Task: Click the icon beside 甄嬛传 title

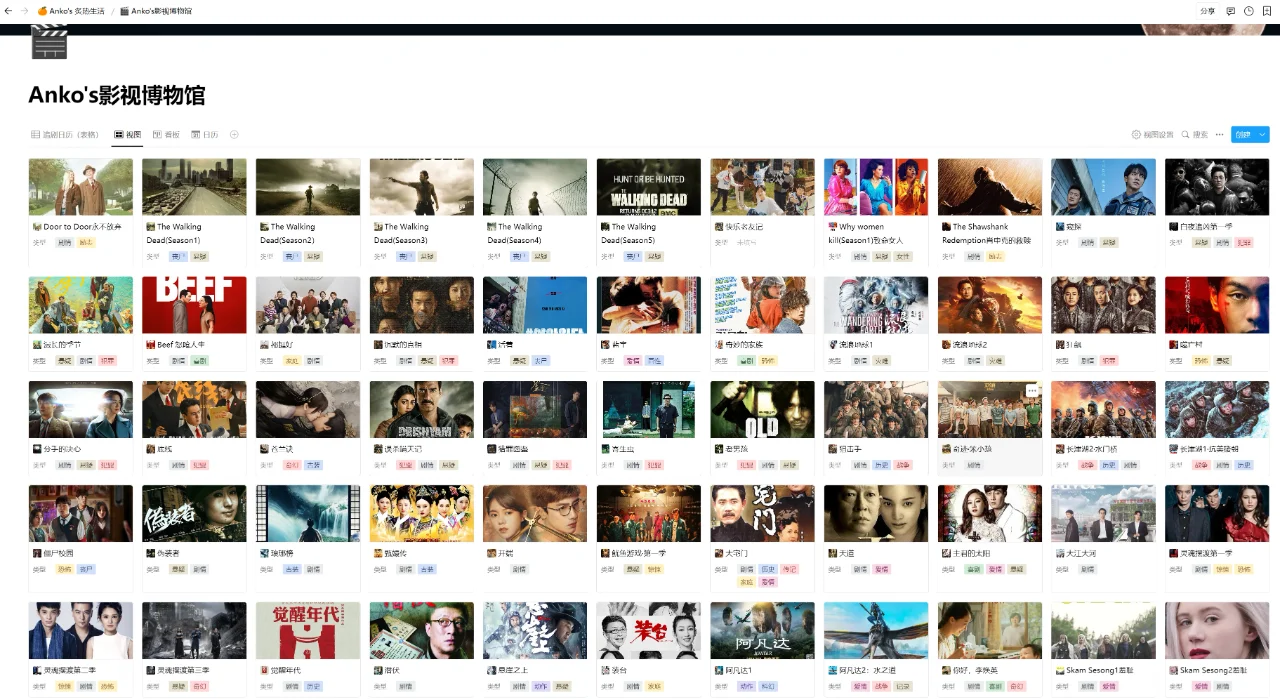Action: point(378,553)
